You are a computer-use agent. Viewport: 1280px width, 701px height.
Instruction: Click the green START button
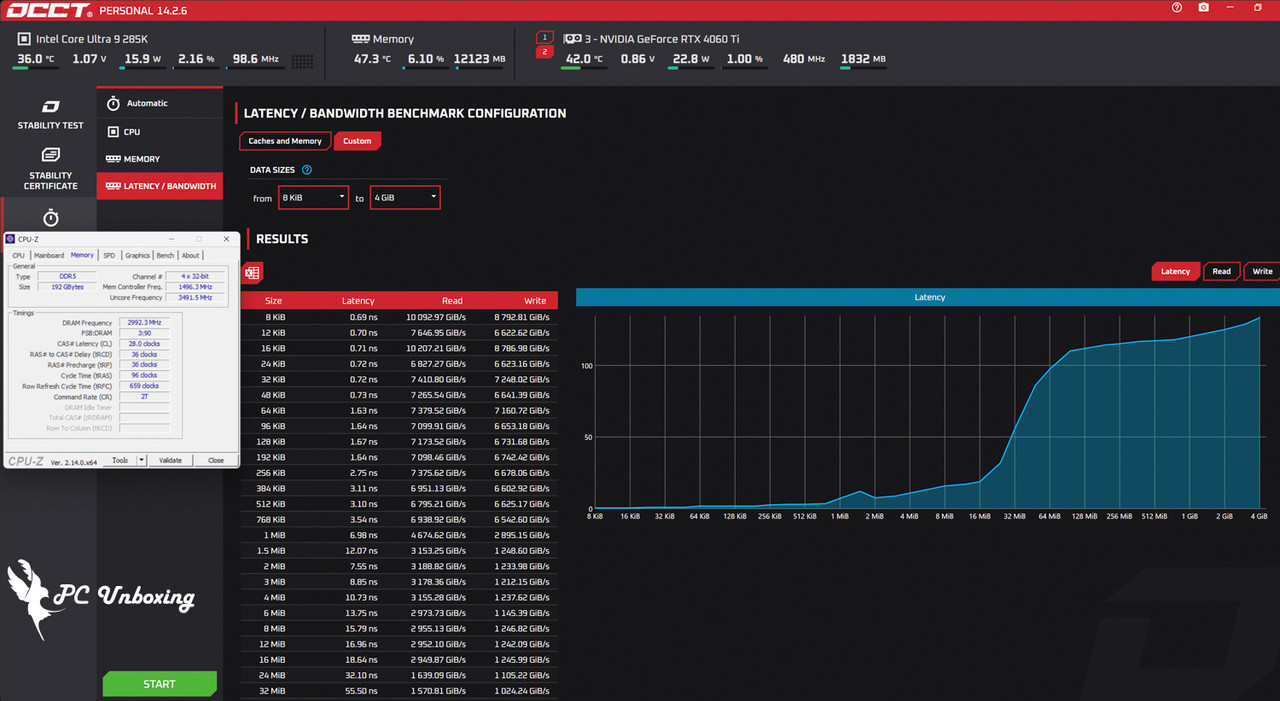pyautogui.click(x=159, y=684)
